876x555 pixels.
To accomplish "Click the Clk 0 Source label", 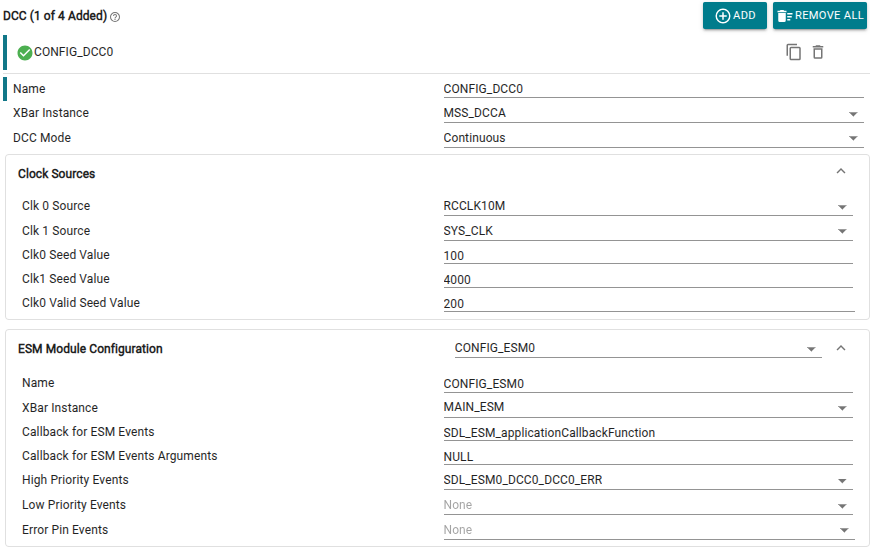I will (x=56, y=206).
